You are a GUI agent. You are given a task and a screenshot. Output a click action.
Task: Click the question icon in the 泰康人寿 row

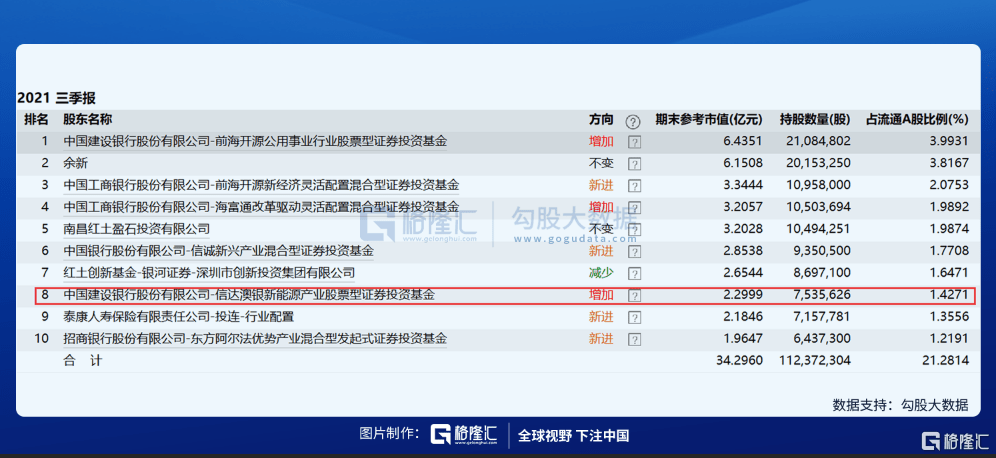[634, 317]
